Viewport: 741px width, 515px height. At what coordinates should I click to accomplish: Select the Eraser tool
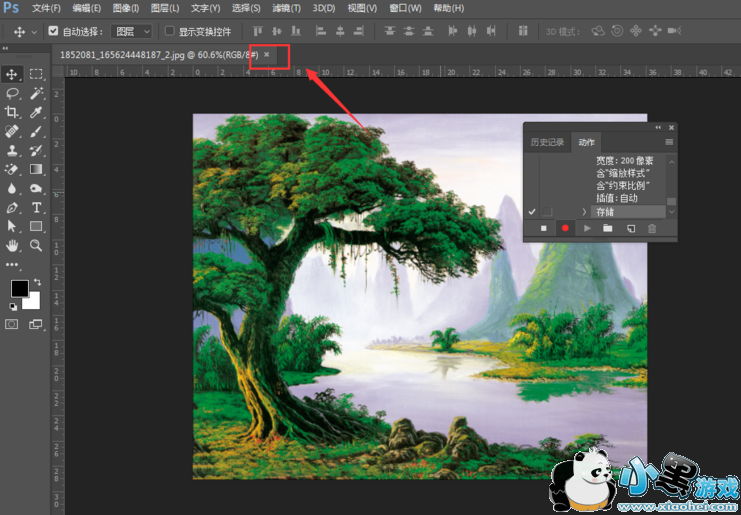[x=12, y=169]
